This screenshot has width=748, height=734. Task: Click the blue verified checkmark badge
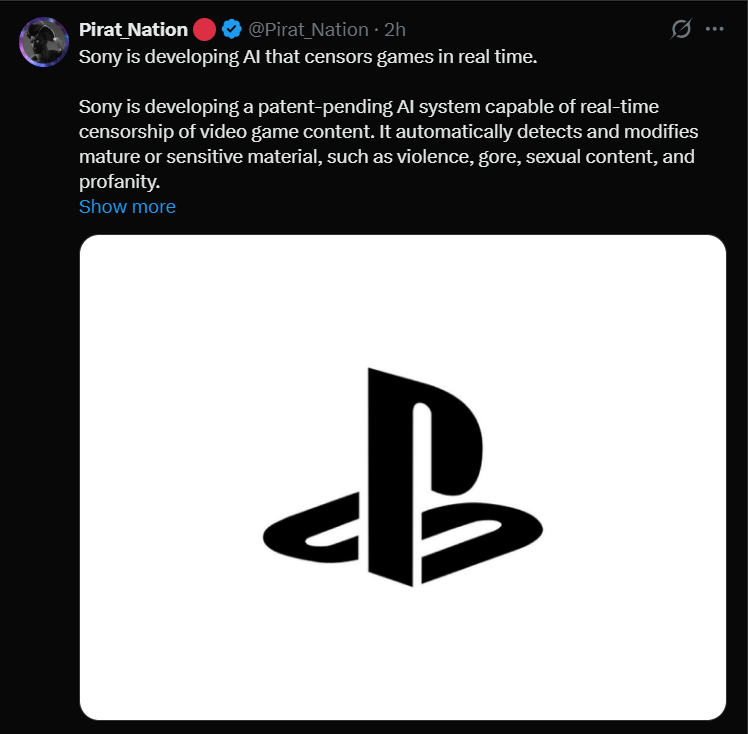pyautogui.click(x=232, y=30)
